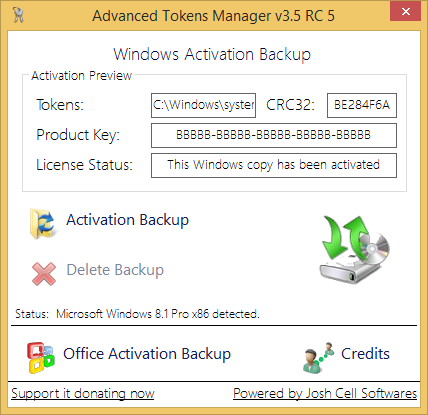Click the Windows Activation Backup heading
The width and height of the screenshot is (428, 415).
click(x=212, y=54)
